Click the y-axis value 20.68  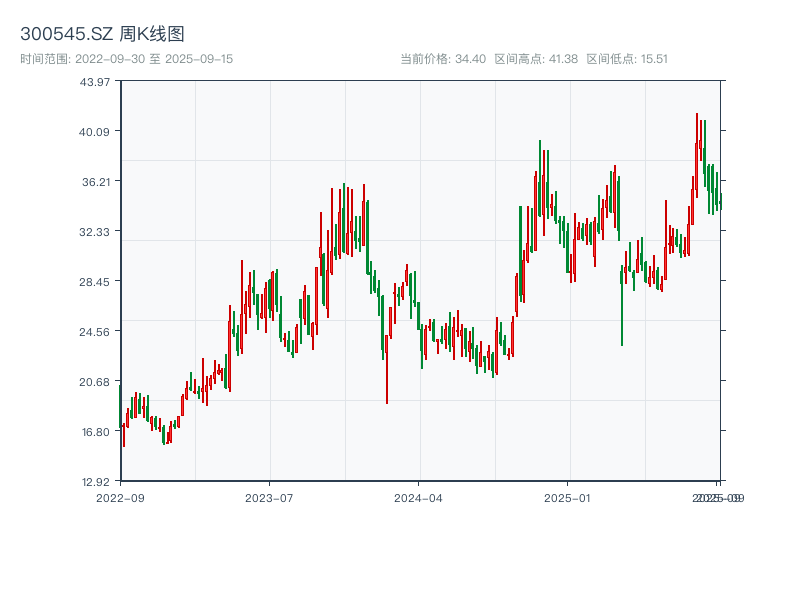tap(94, 382)
